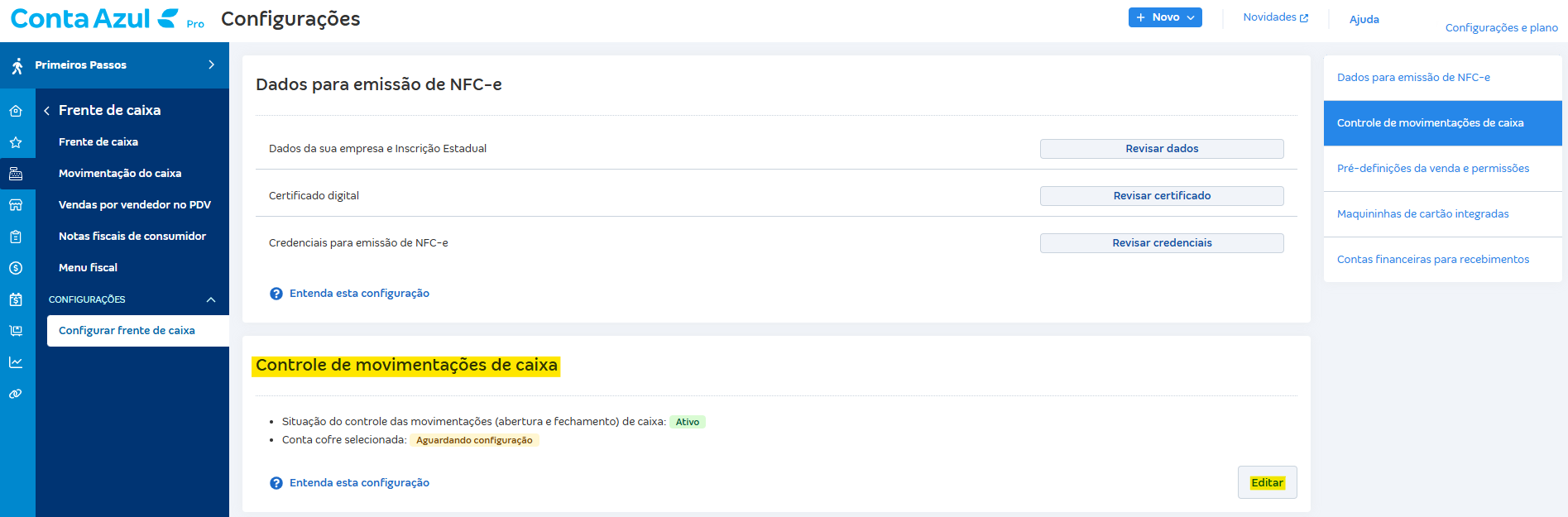The width and height of the screenshot is (1568, 517).
Task: Open Movimentação do caixa menu item
Action: [120, 174]
